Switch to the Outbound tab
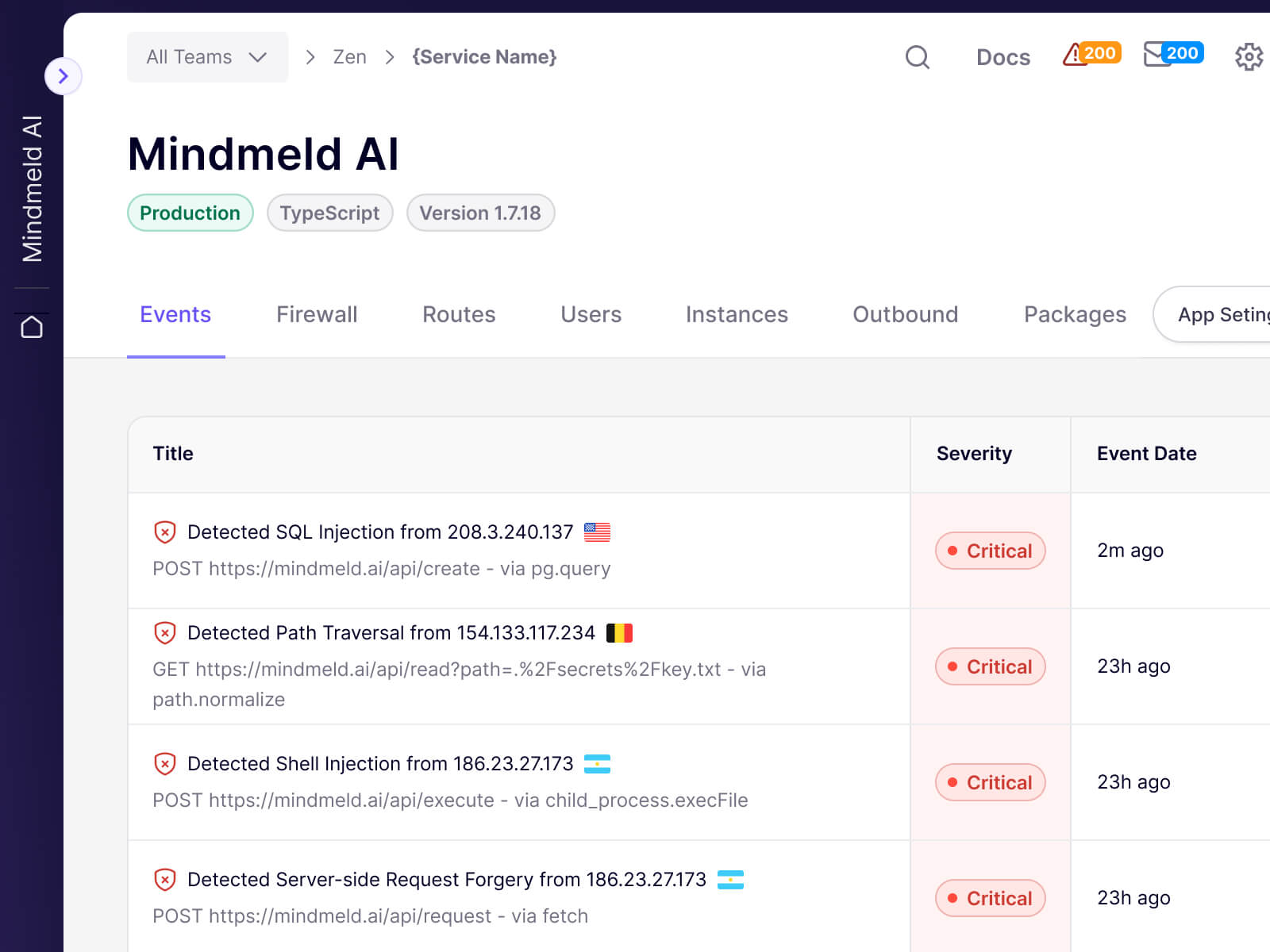This screenshot has width=1270, height=952. (906, 315)
